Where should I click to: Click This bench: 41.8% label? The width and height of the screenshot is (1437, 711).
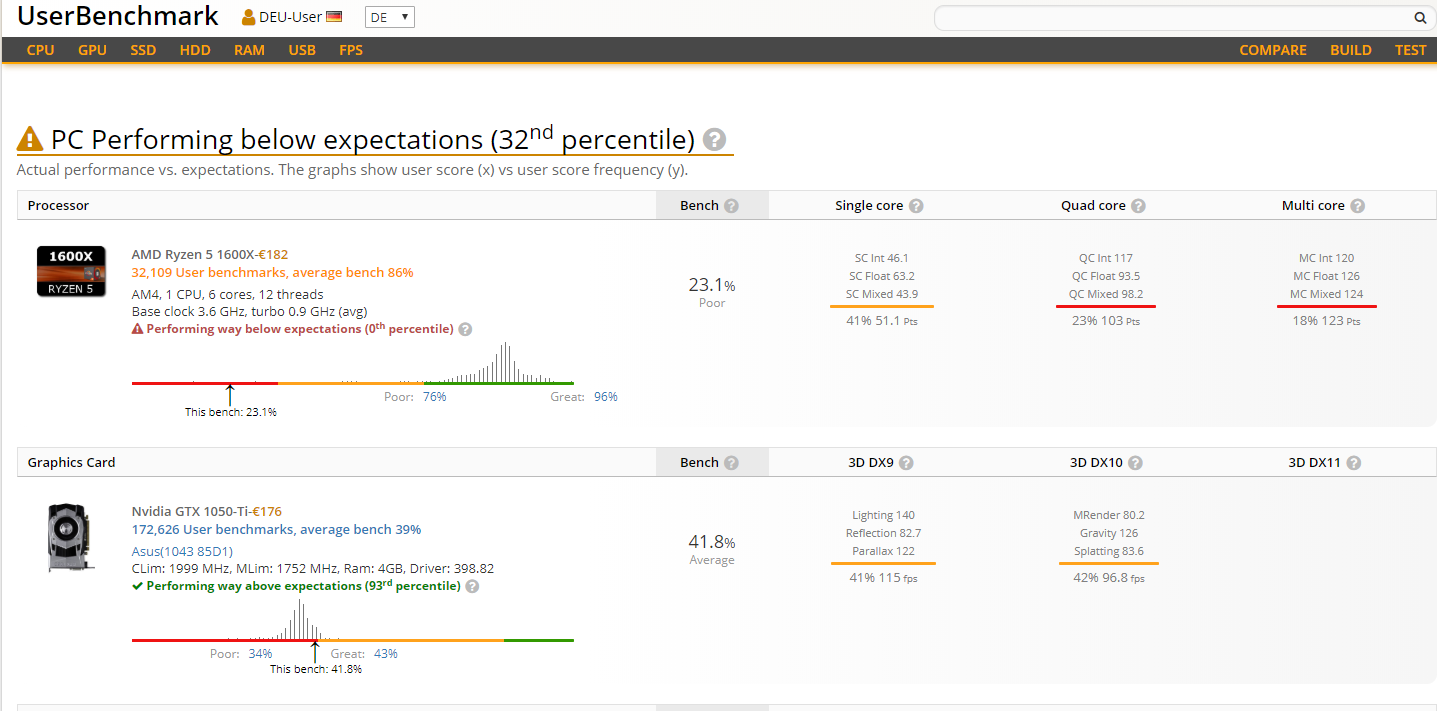click(x=316, y=669)
